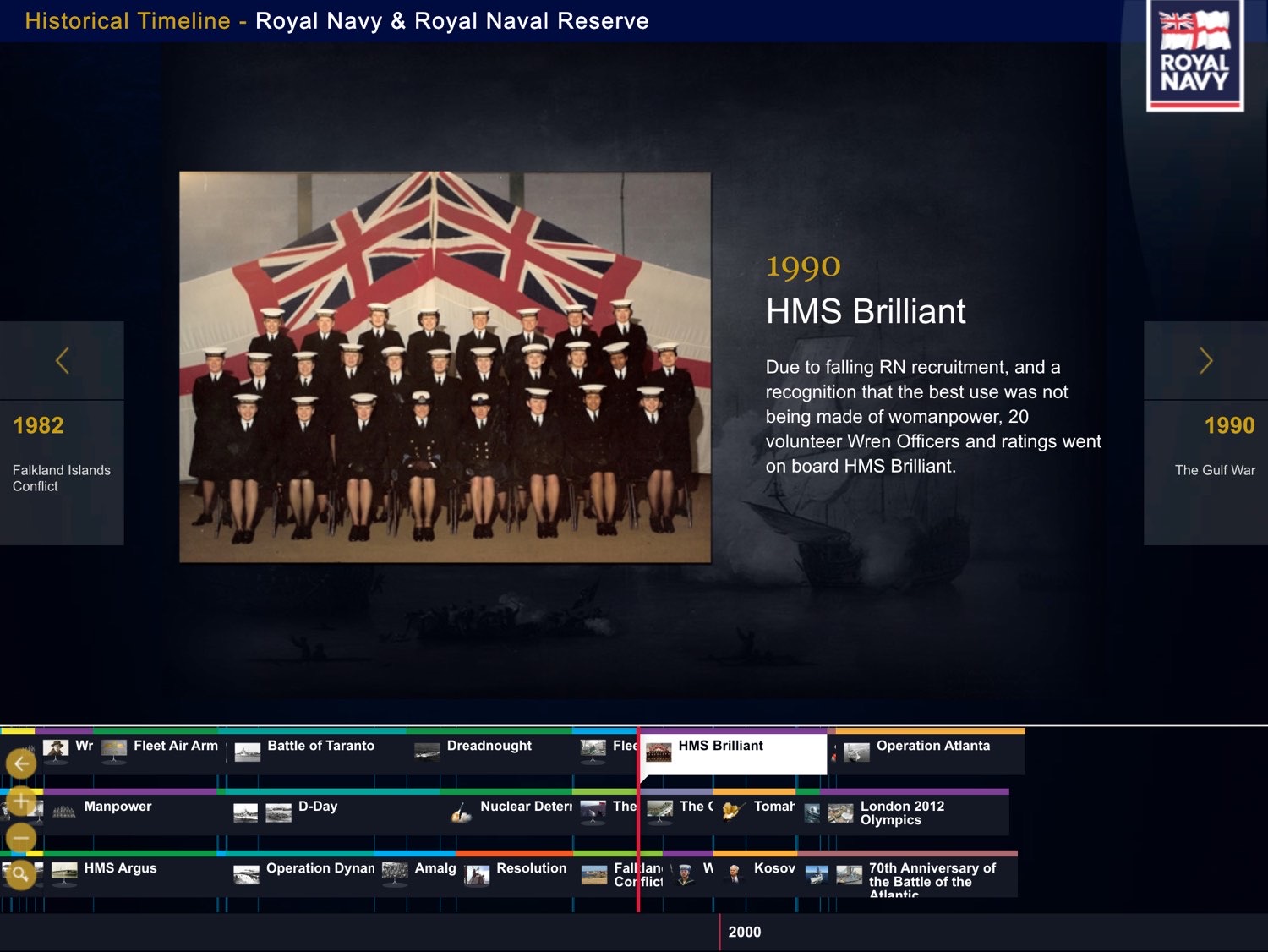Viewport: 1268px width, 952px height.
Task: Select the Dreadnought timeline entry
Action: tap(489, 747)
